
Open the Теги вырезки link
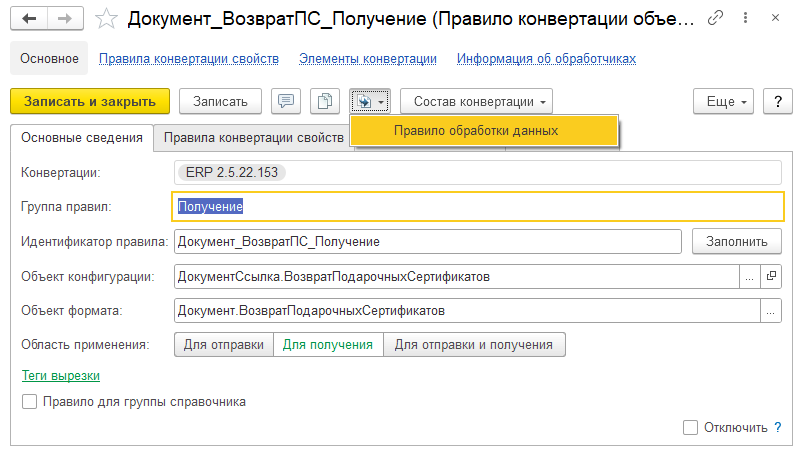[x=61, y=376]
